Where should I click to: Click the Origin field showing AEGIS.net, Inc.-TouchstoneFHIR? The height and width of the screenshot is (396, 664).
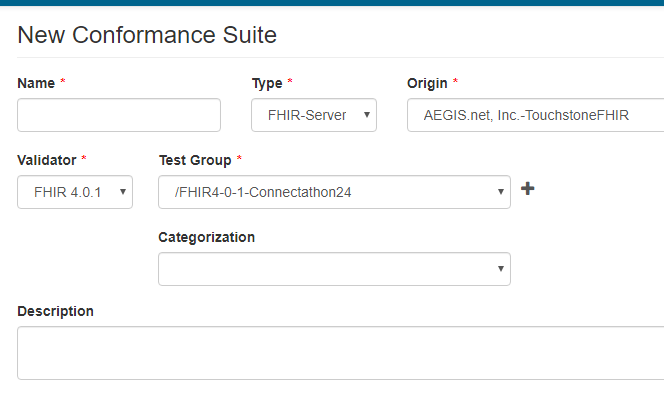(535, 115)
